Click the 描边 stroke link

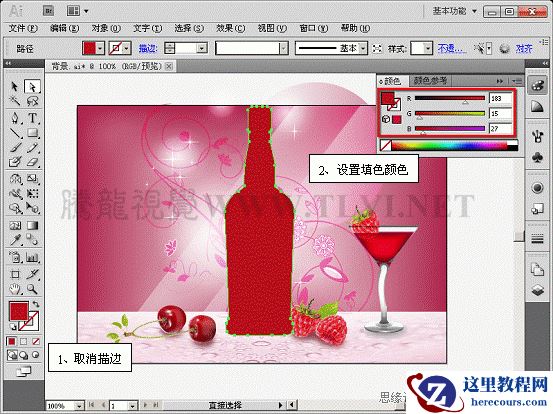tap(148, 48)
